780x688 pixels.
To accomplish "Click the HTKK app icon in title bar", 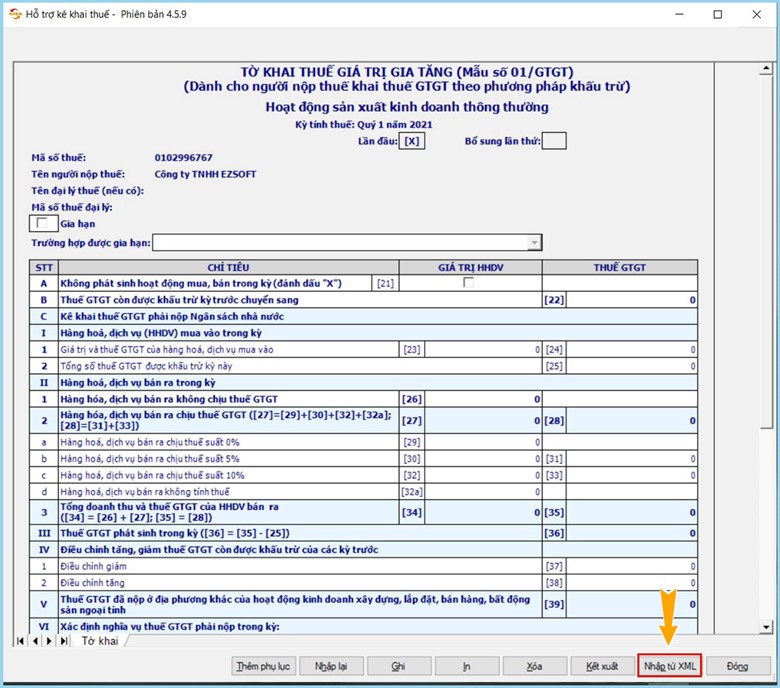I will tap(14, 14).
